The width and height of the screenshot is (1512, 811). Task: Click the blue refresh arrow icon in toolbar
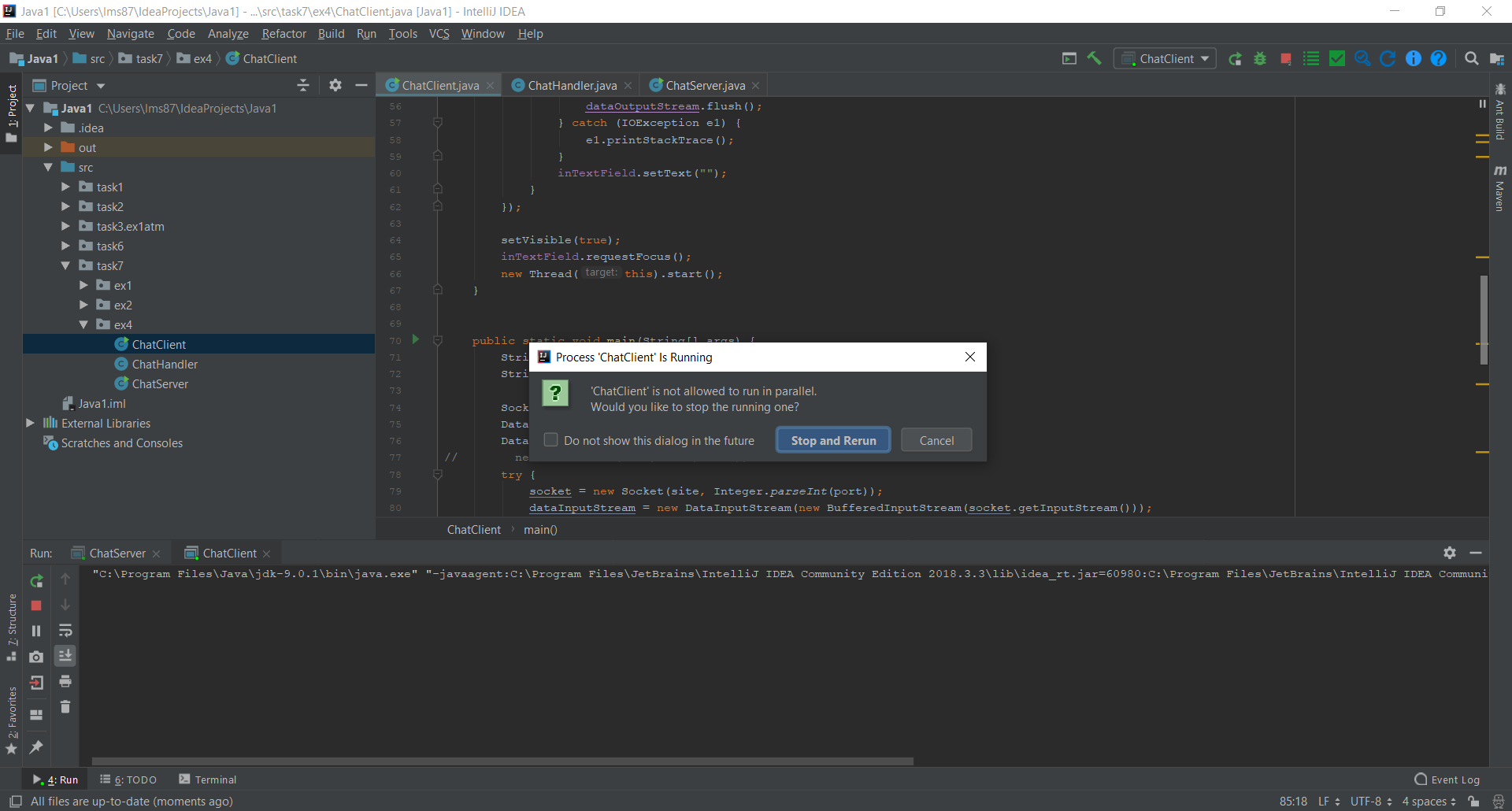point(1388,58)
